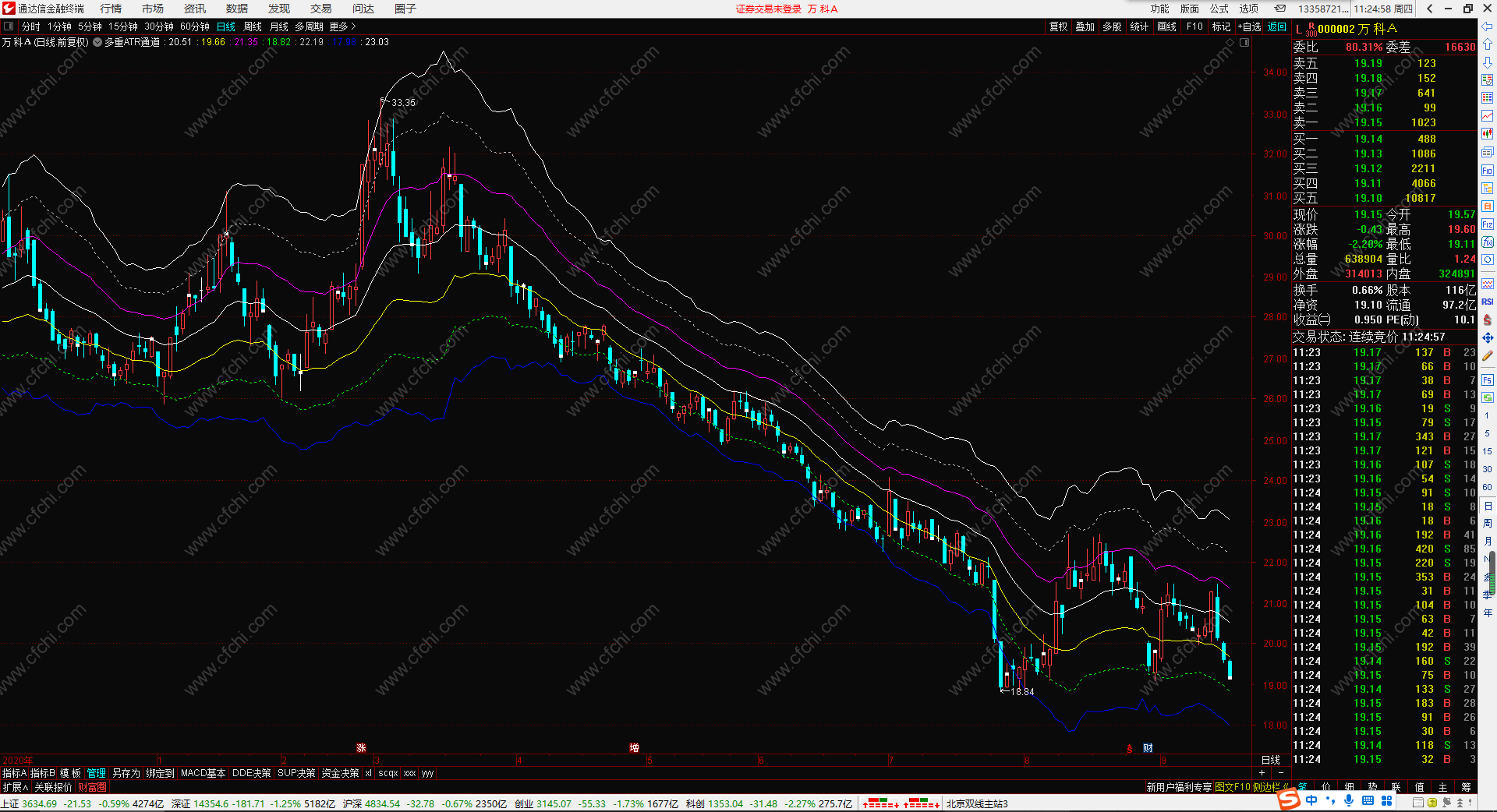This screenshot has width=1497, height=812.
Task: Select the 筹 tab under trade list
Action: [1466, 788]
